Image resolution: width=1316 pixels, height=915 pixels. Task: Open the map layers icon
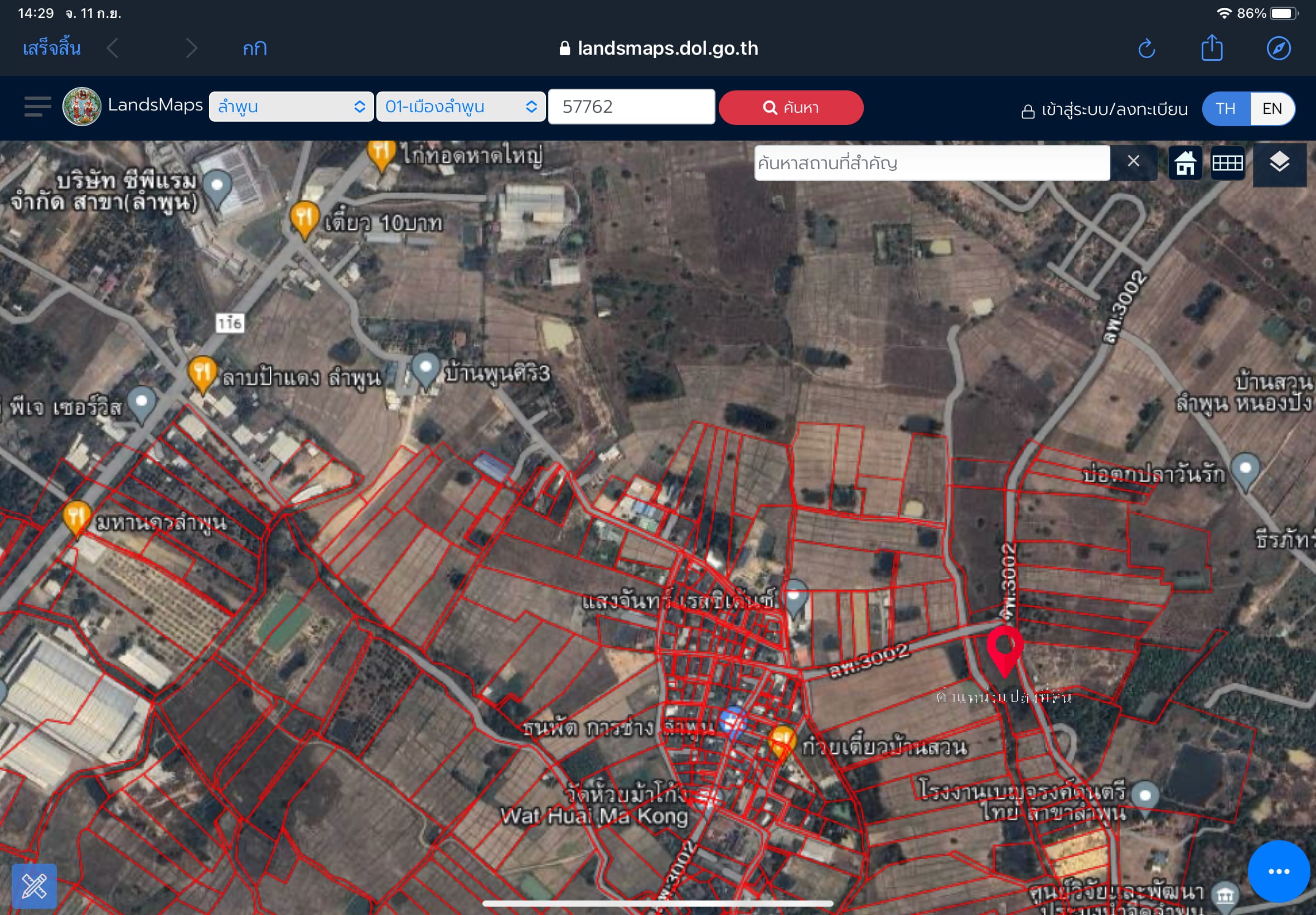(1279, 163)
